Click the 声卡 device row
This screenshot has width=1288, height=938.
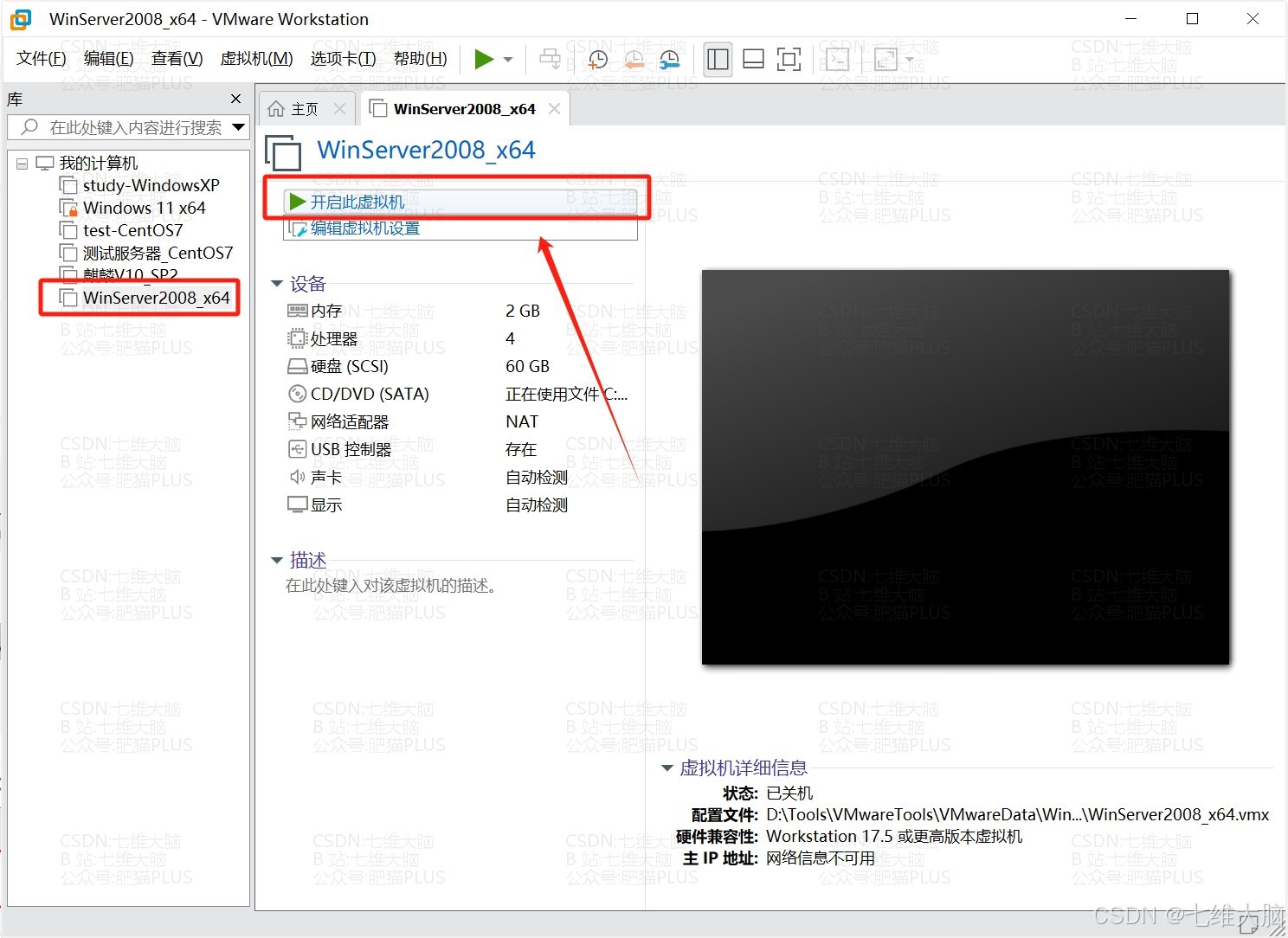pyautogui.click(x=459, y=477)
